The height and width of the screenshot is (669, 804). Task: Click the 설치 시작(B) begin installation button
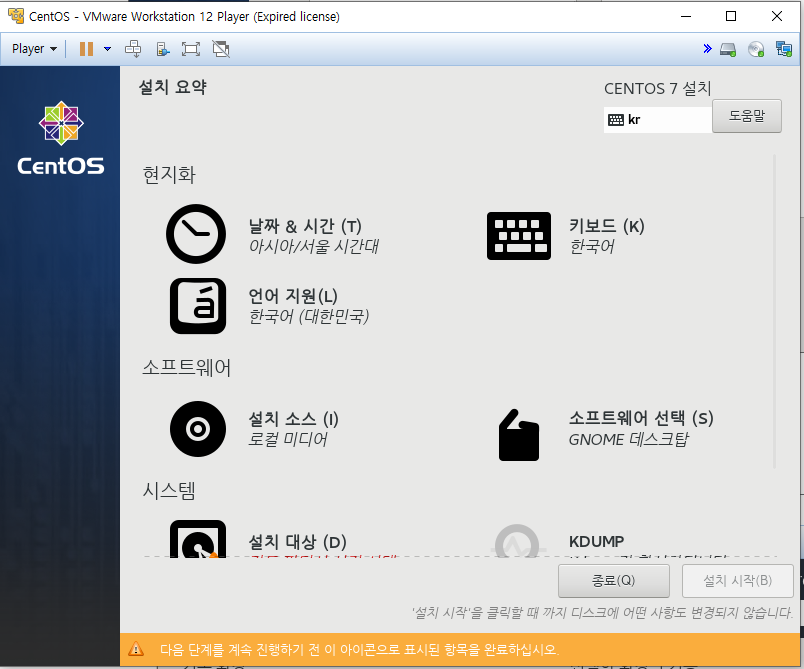click(x=737, y=581)
